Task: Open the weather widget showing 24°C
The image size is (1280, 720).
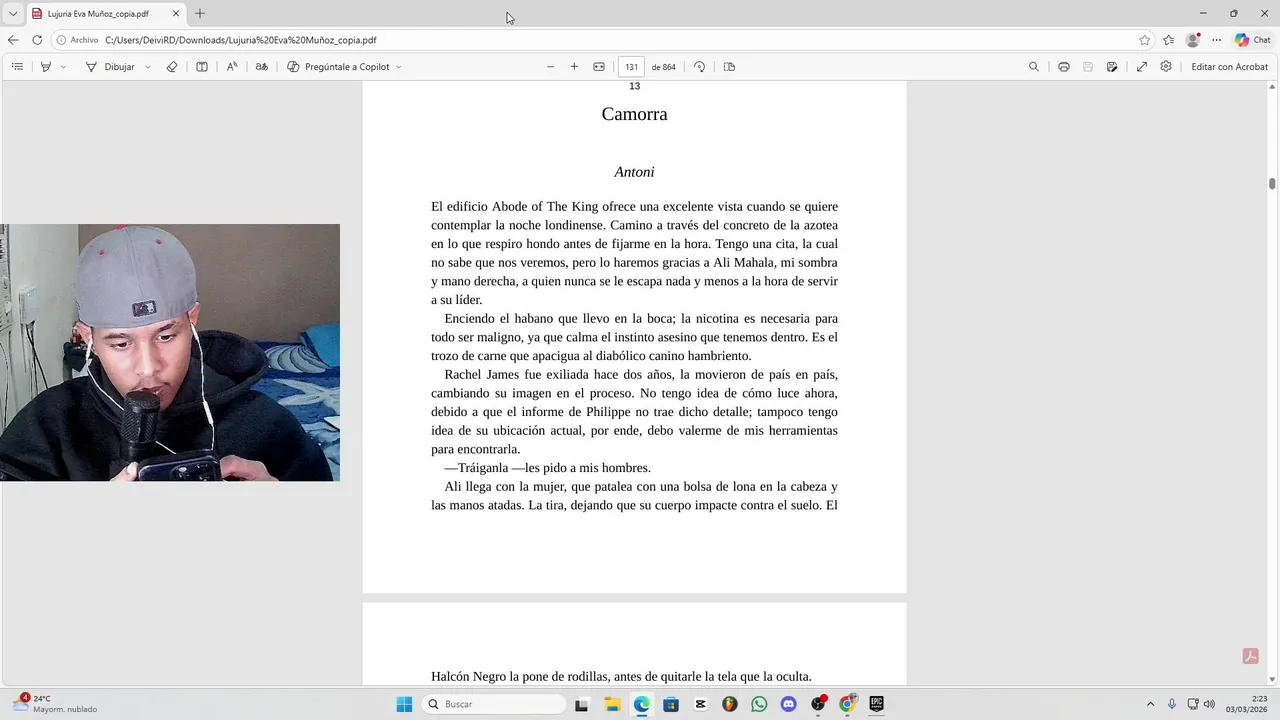Action: 56,704
